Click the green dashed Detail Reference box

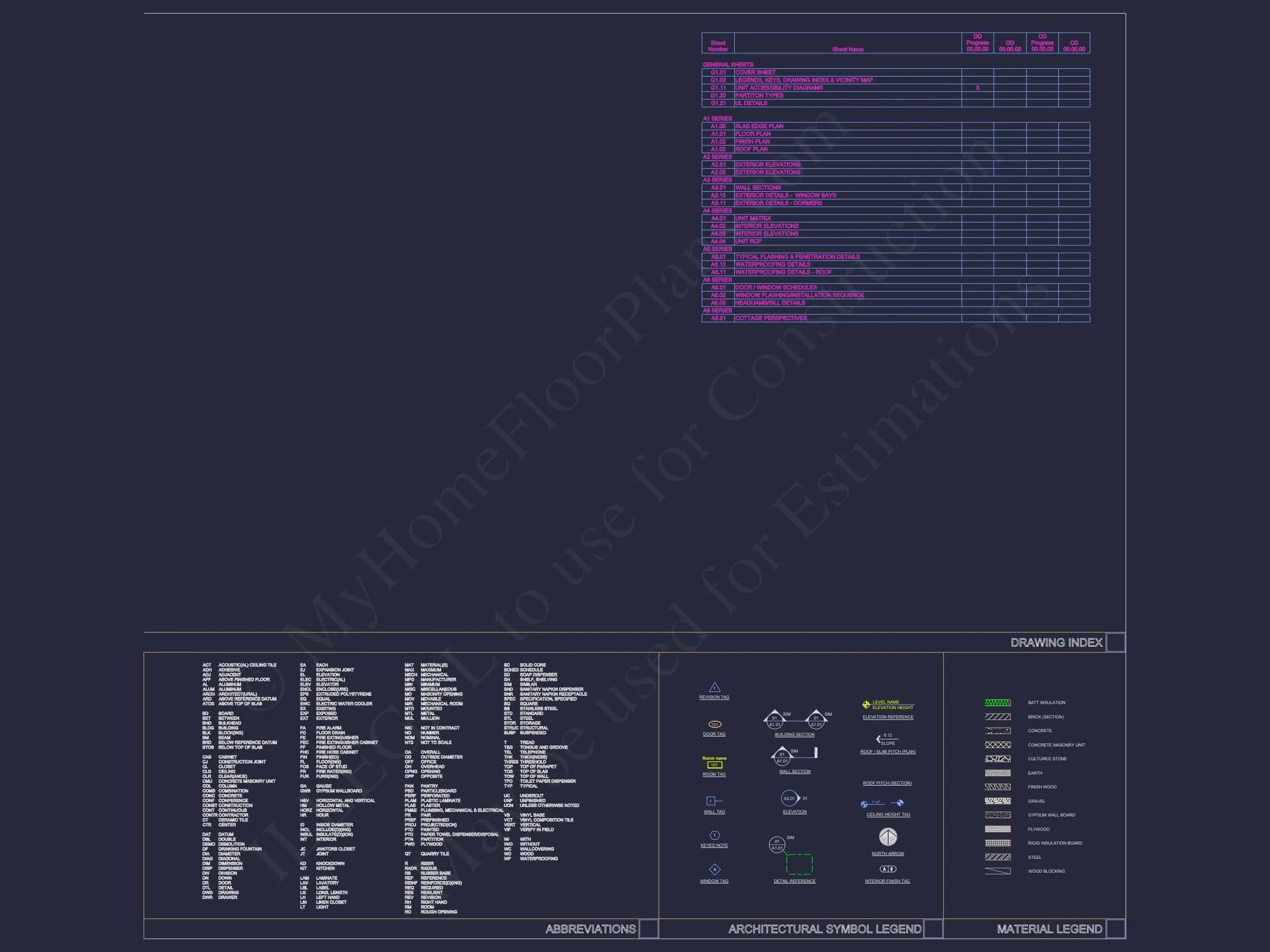coord(799,864)
